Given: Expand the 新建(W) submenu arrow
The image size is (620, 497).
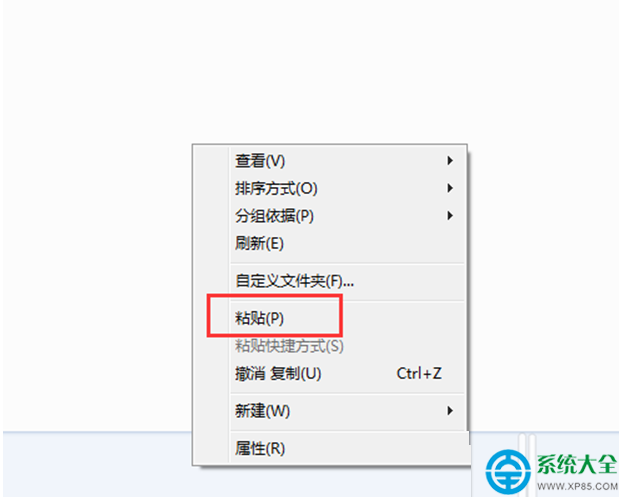Looking at the screenshot, I should click(x=450, y=411).
